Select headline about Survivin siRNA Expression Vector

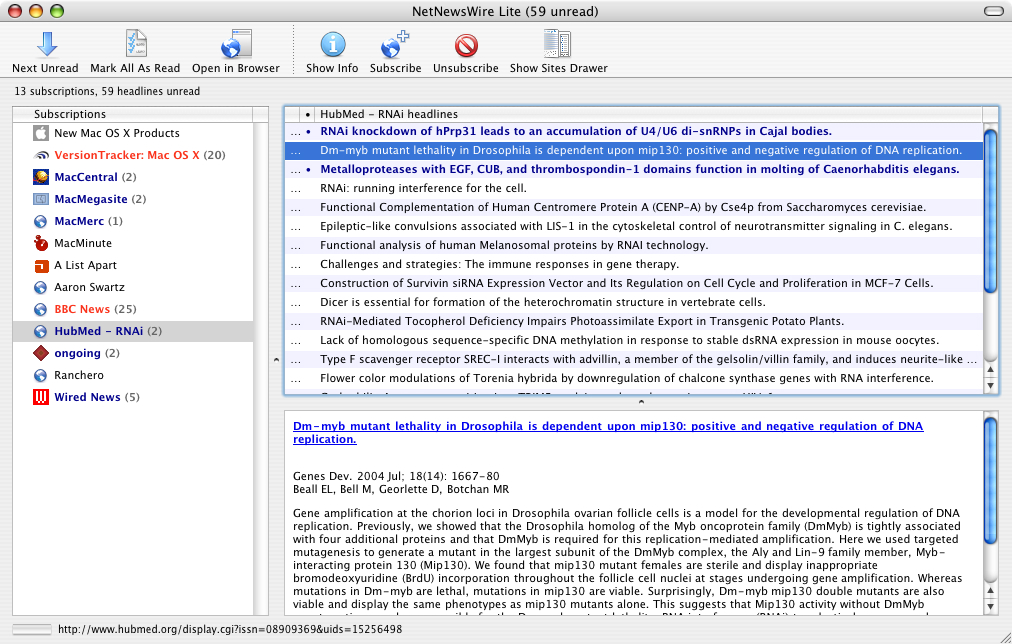tap(634, 283)
